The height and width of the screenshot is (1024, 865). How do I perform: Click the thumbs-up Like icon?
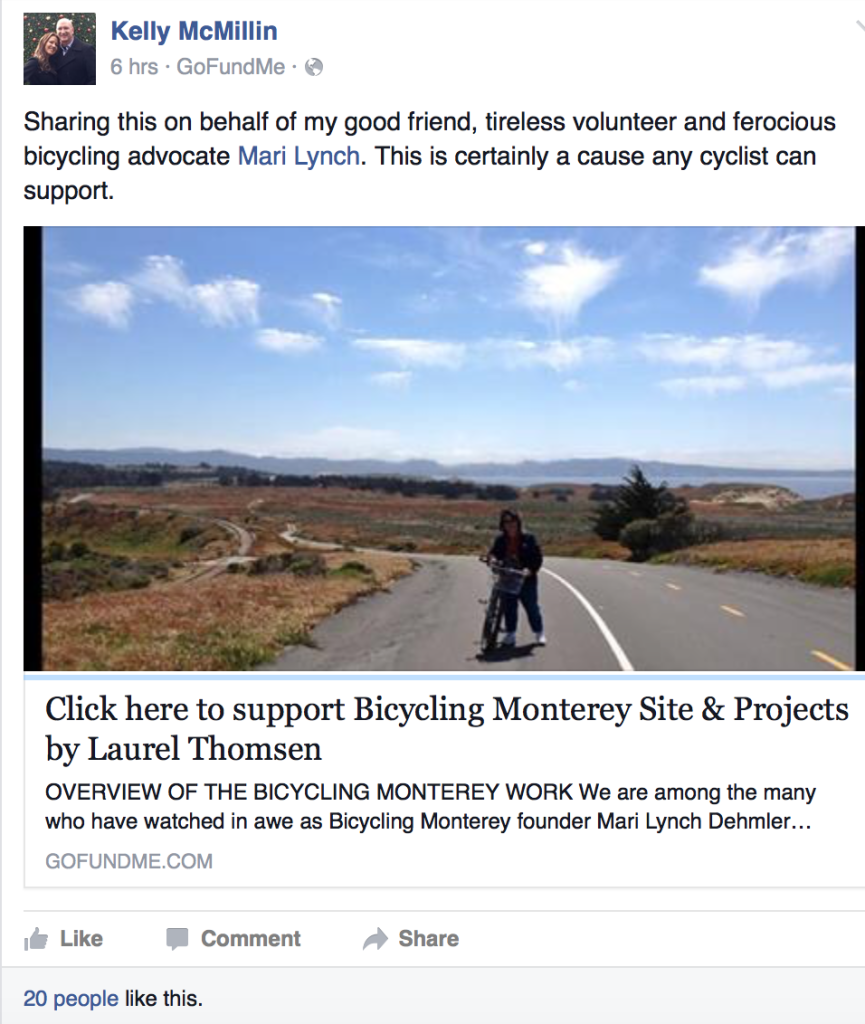(36, 939)
